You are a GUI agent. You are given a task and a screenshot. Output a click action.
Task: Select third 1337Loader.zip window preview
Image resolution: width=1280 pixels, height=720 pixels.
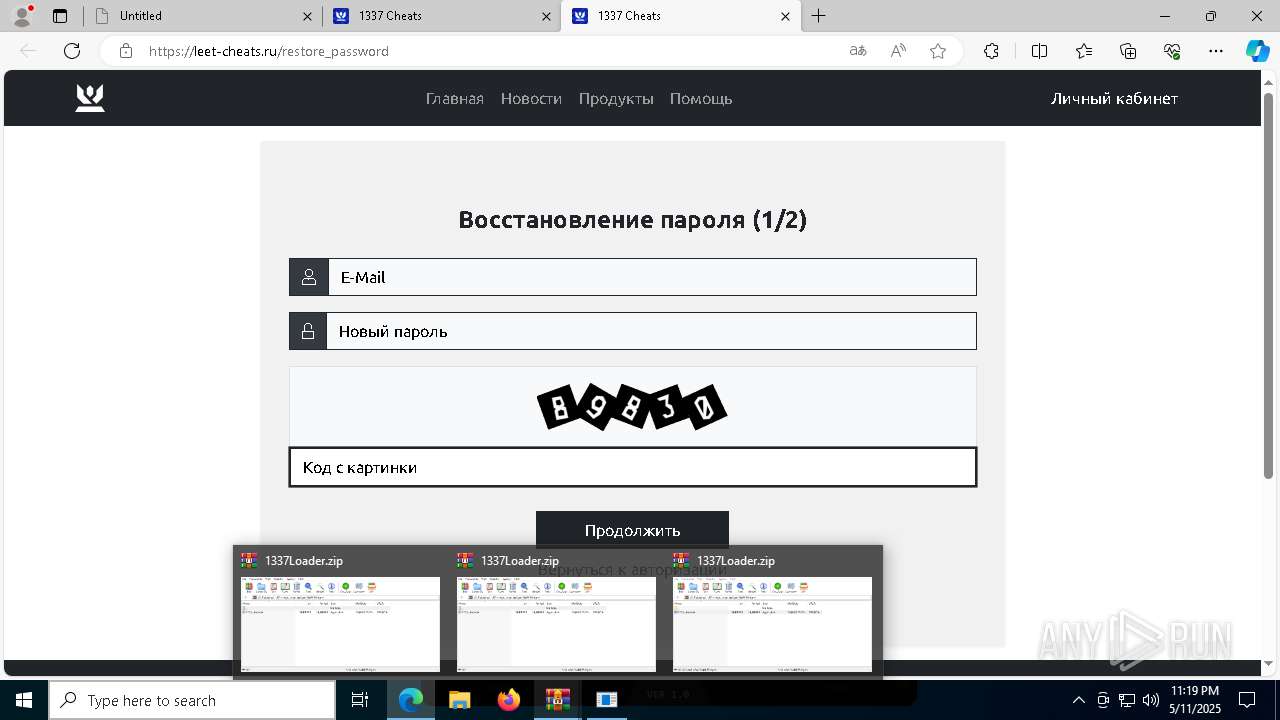click(773, 612)
